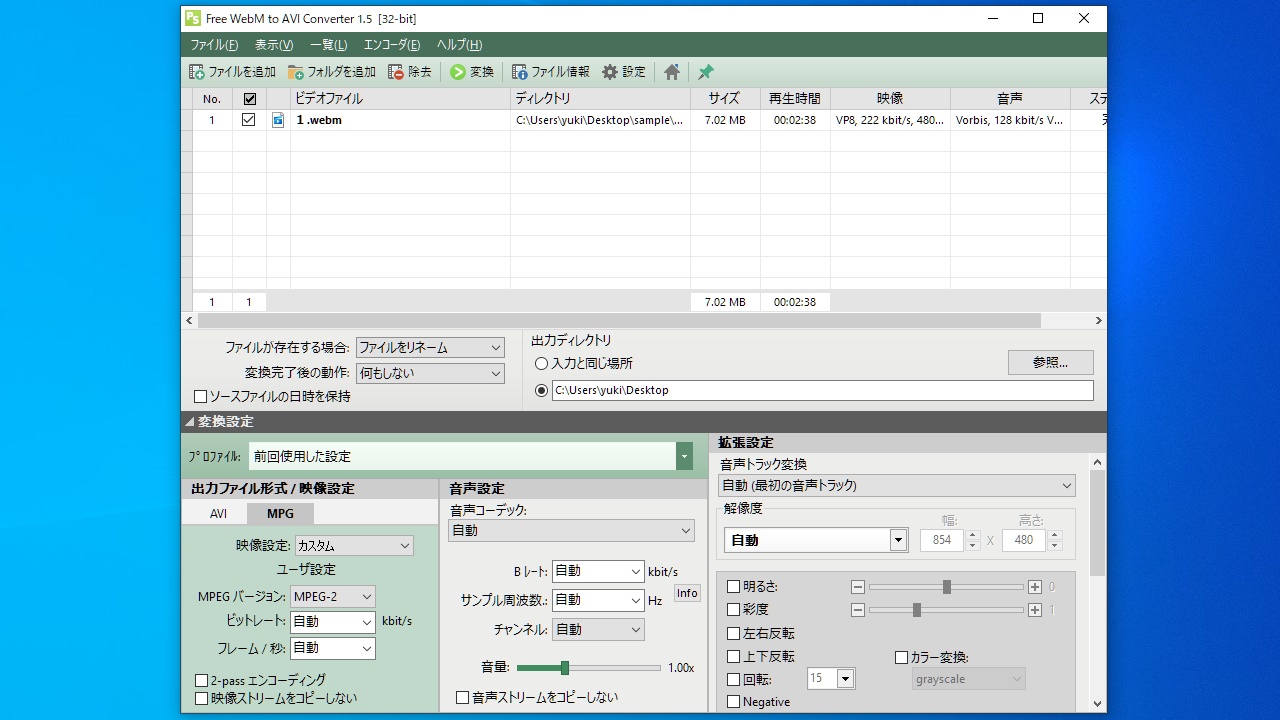Click the 1.webm file type icon

278,120
